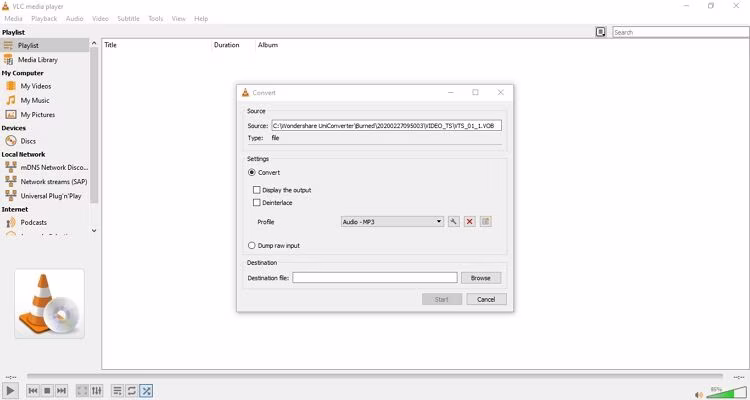The width and height of the screenshot is (750, 400).
Task: Open the Profile dropdown Audio - MP3
Action: click(x=392, y=222)
